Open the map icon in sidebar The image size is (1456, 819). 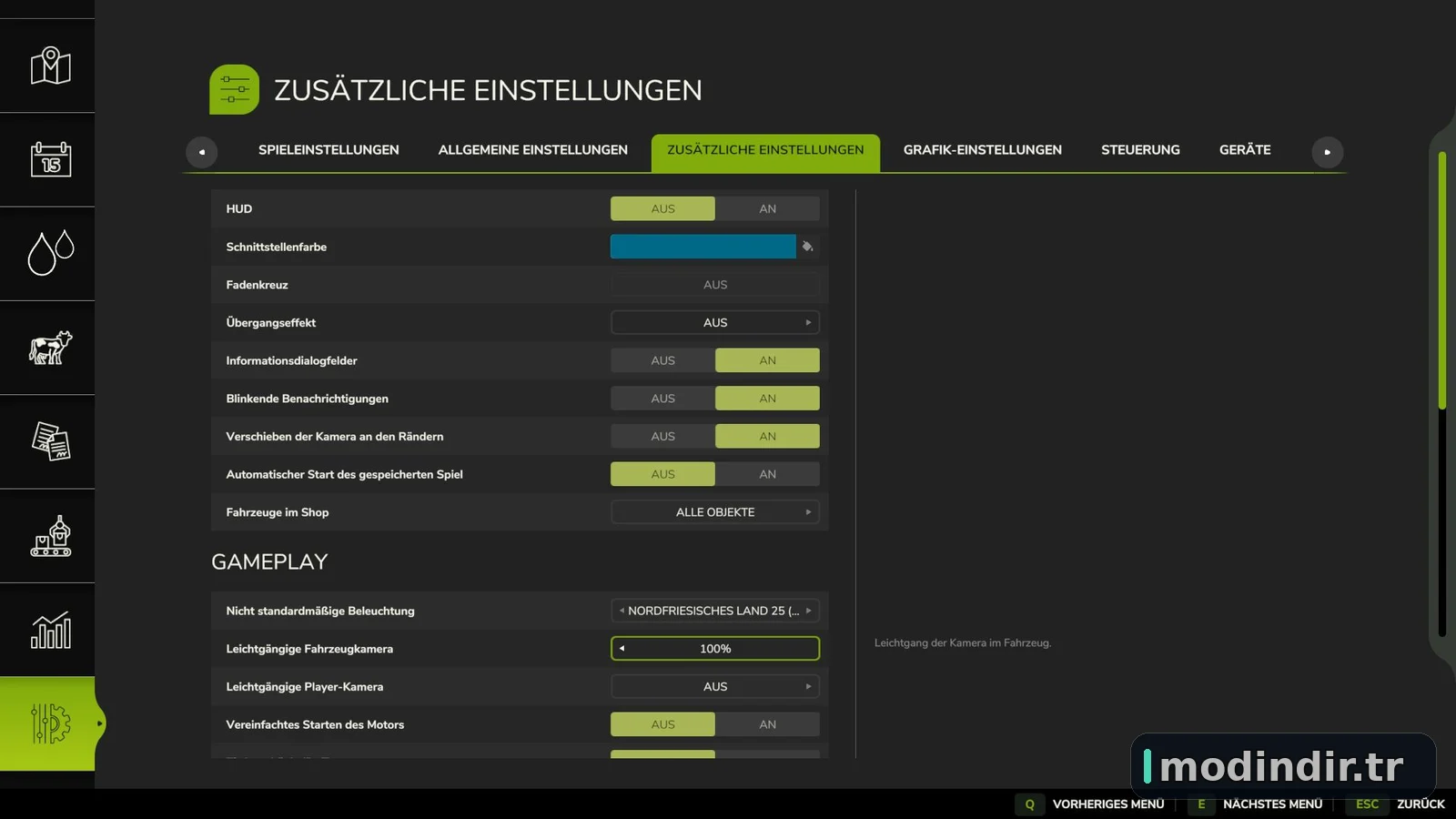click(51, 66)
